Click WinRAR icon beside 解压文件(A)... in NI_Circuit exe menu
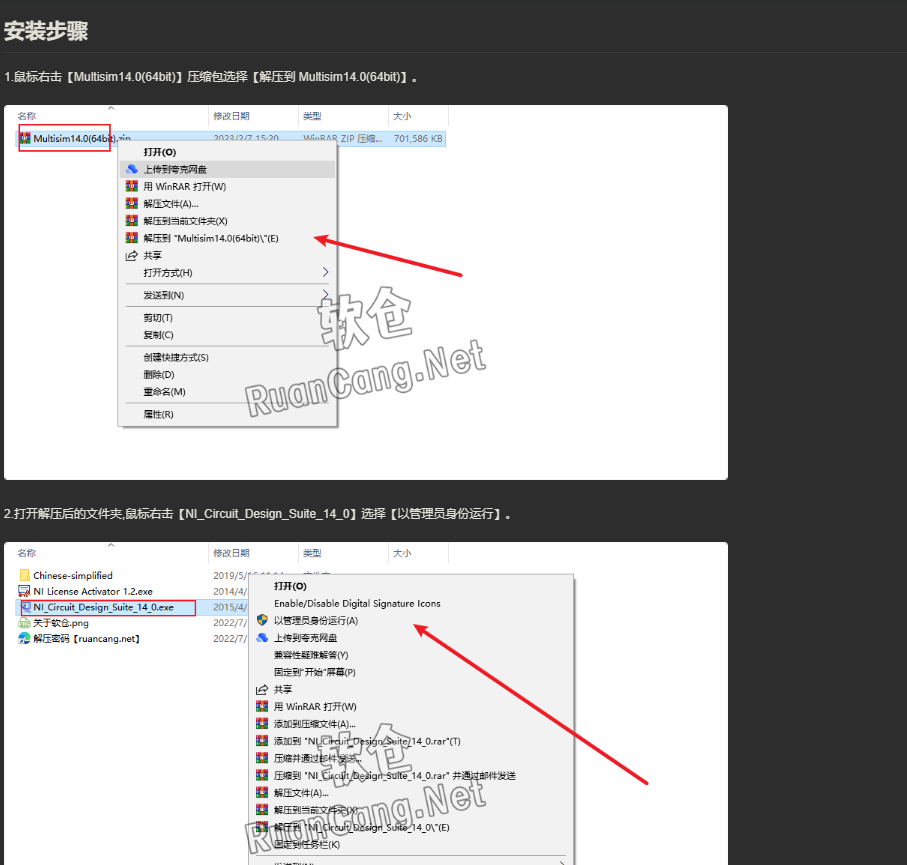907x865 pixels. tap(262, 793)
